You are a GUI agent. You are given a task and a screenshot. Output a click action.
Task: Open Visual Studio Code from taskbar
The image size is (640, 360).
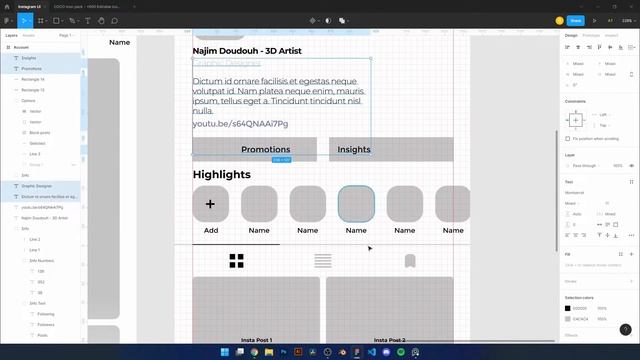tap(371, 352)
